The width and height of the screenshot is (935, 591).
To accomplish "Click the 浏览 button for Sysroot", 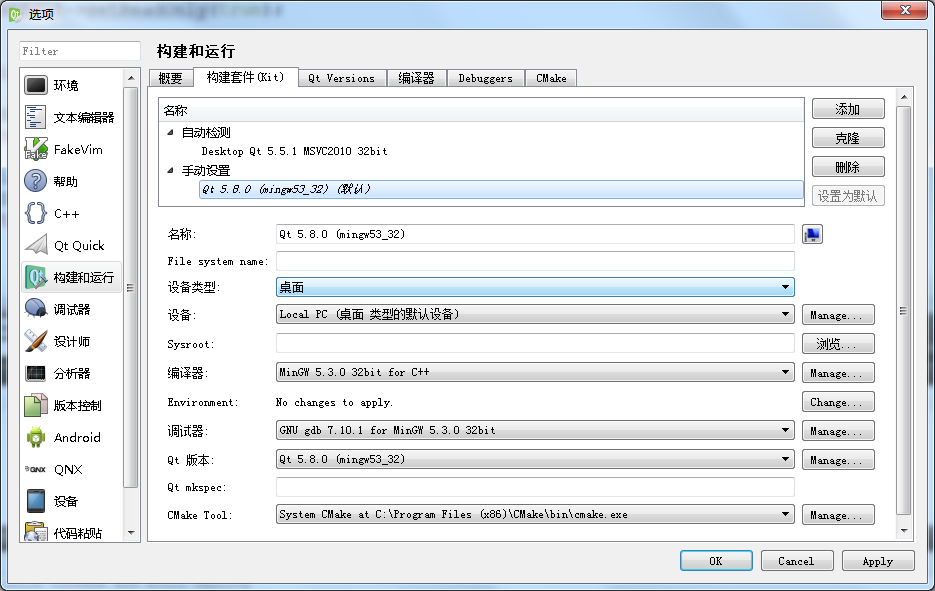I will [838, 344].
